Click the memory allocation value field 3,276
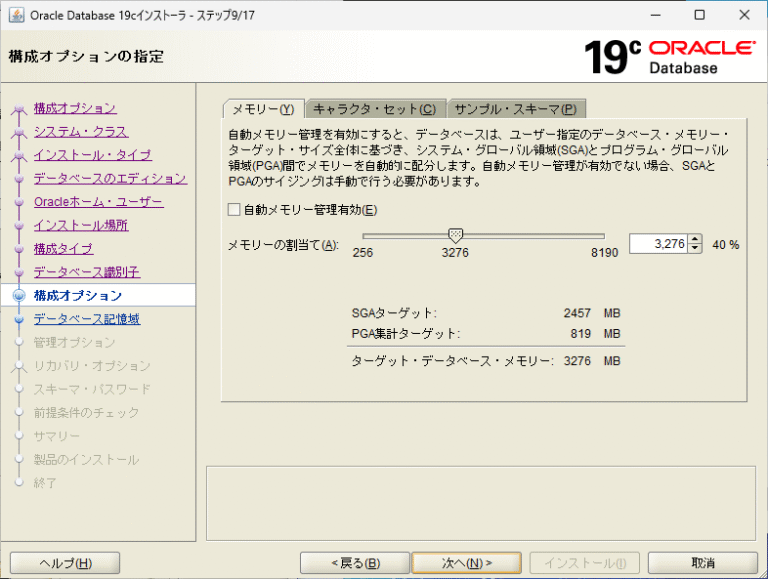Image resolution: width=768 pixels, height=579 pixels. (x=658, y=243)
